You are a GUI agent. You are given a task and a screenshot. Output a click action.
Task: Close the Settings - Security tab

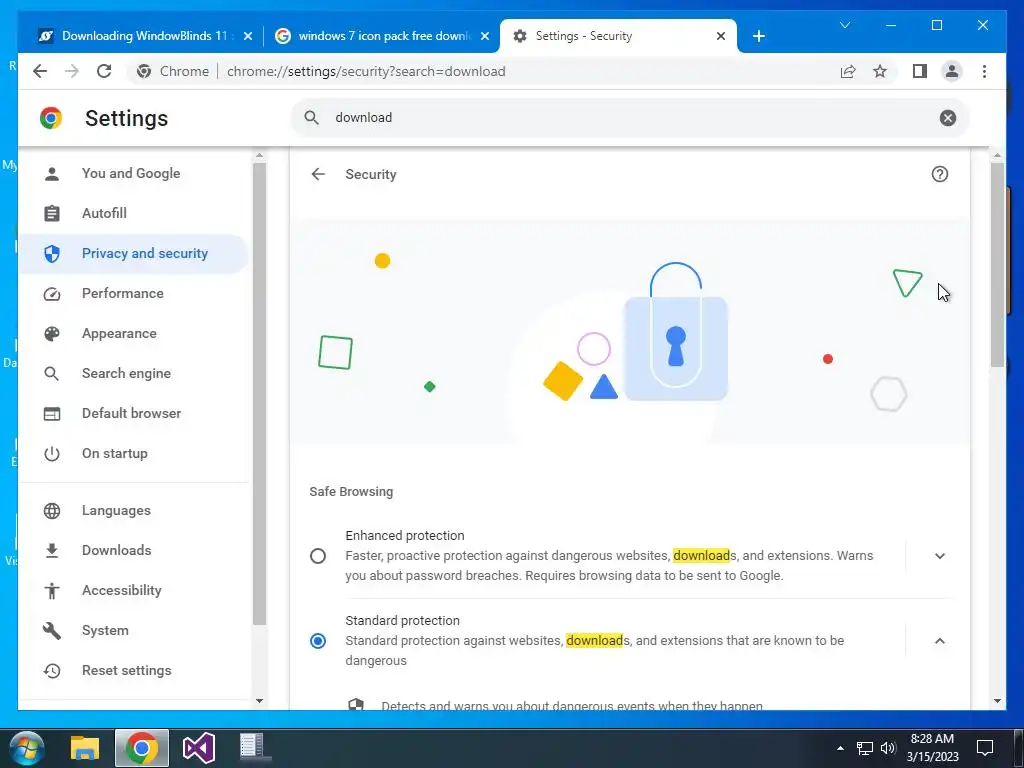721,37
